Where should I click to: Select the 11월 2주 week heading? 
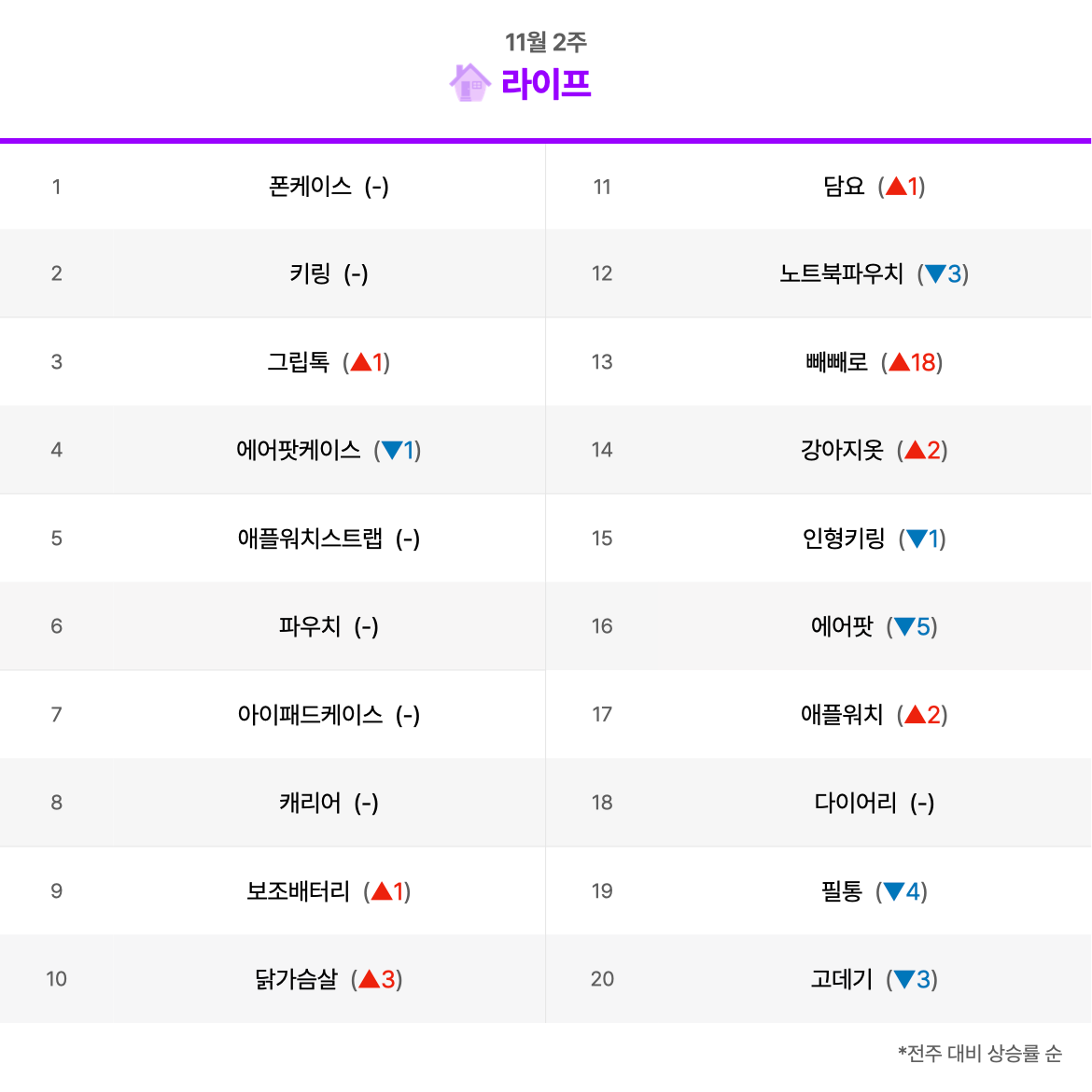[545, 42]
